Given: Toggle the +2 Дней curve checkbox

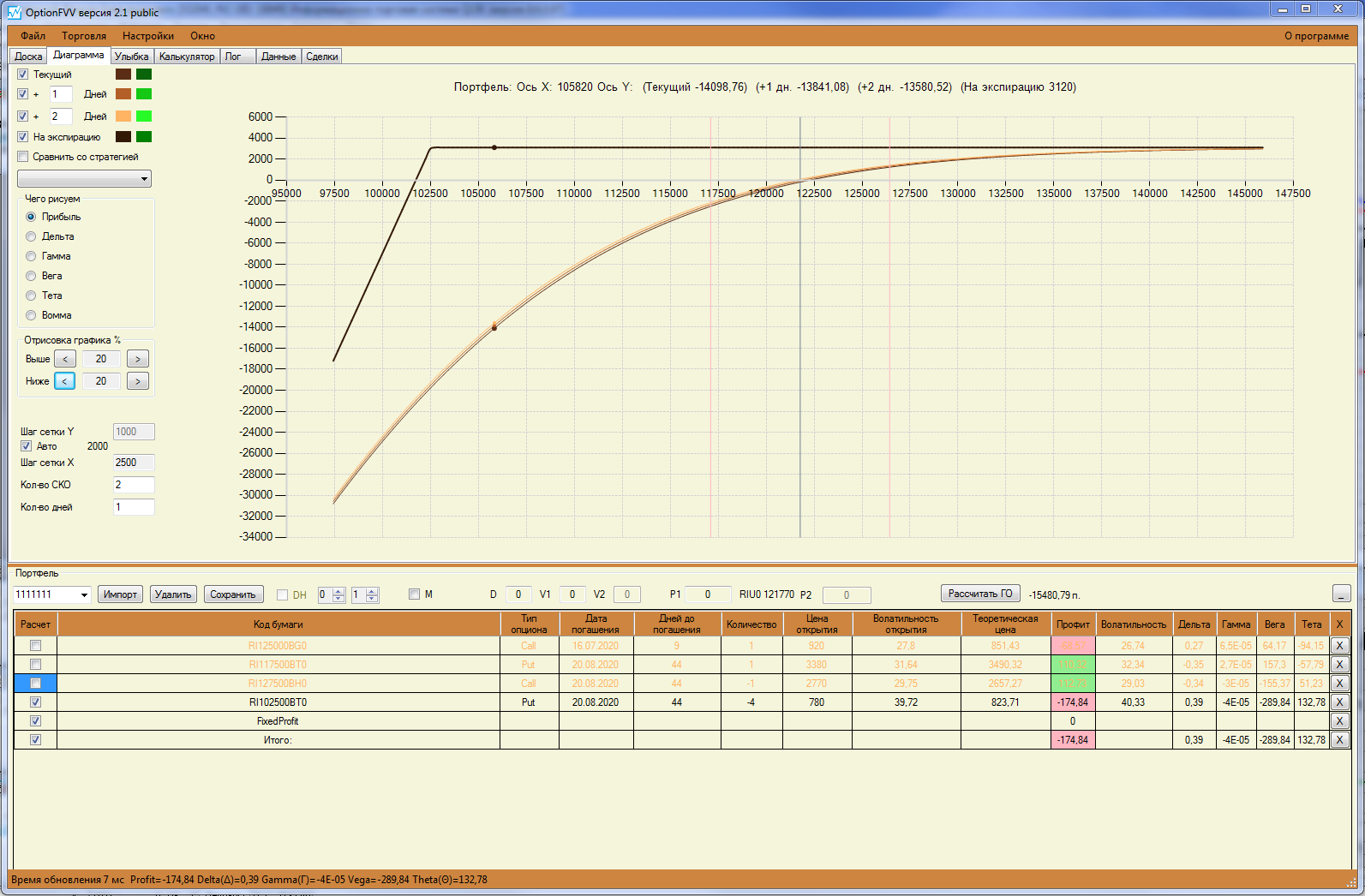Looking at the screenshot, I should click(x=23, y=116).
